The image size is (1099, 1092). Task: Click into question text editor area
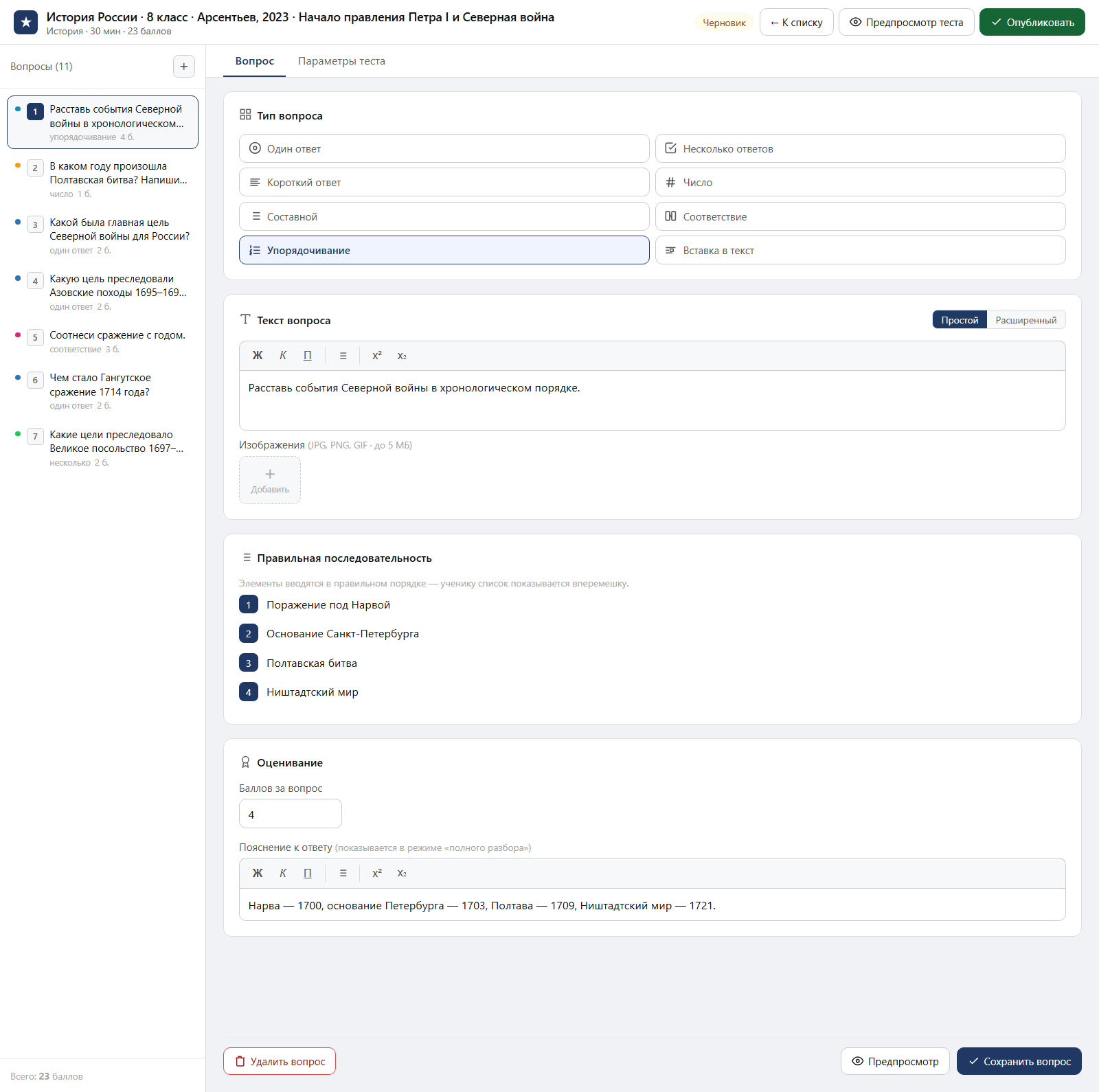[x=653, y=400]
